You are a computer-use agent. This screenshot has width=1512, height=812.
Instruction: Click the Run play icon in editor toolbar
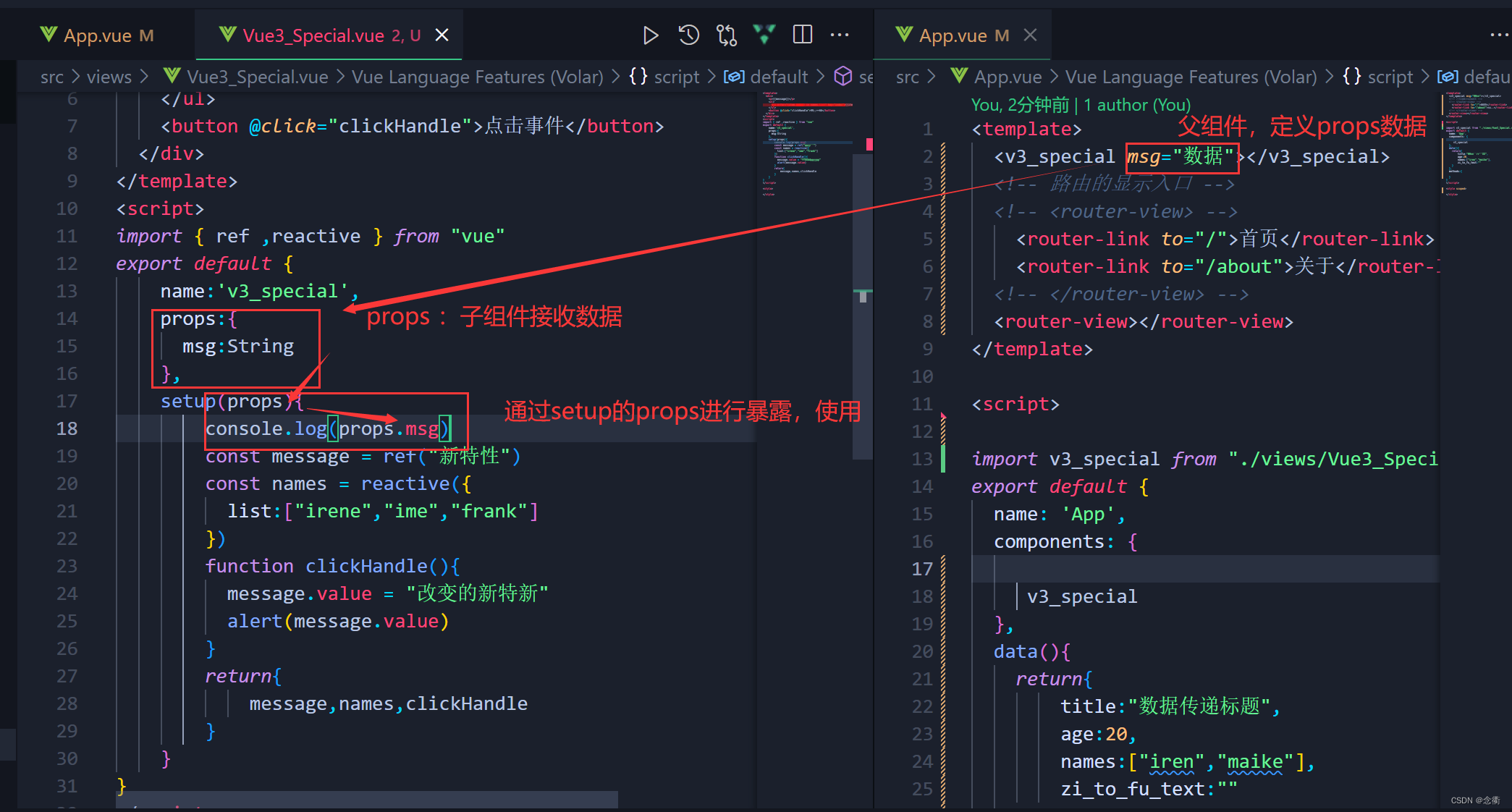[x=650, y=35]
